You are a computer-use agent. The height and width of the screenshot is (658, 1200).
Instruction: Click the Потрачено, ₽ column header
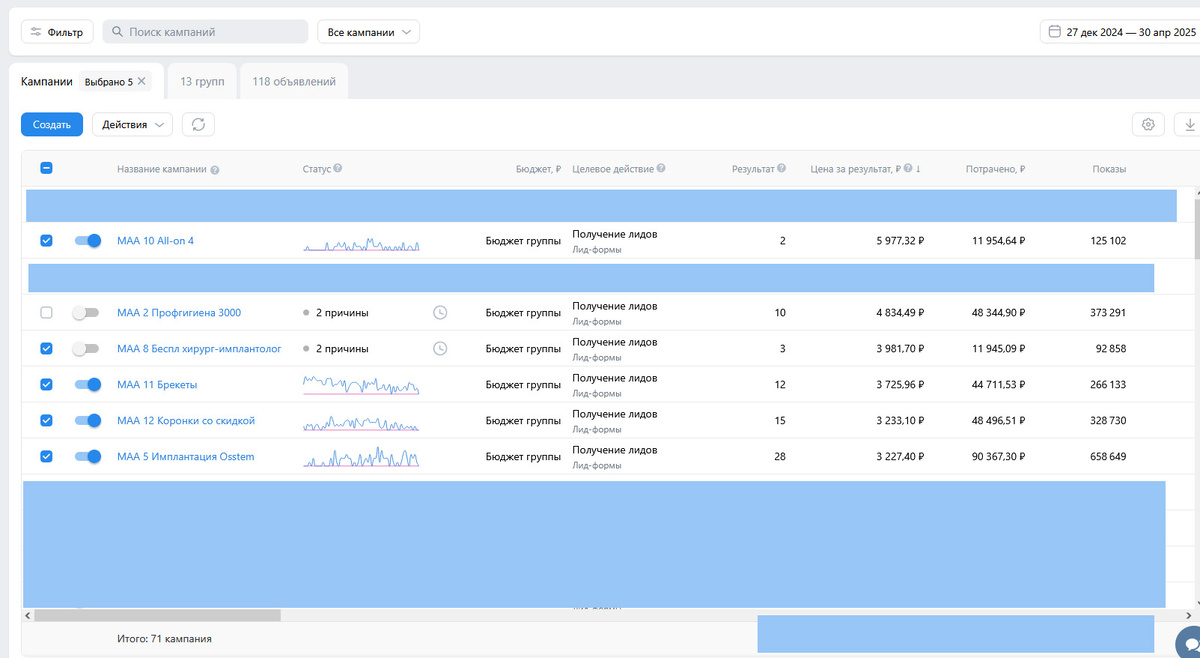click(x=995, y=169)
